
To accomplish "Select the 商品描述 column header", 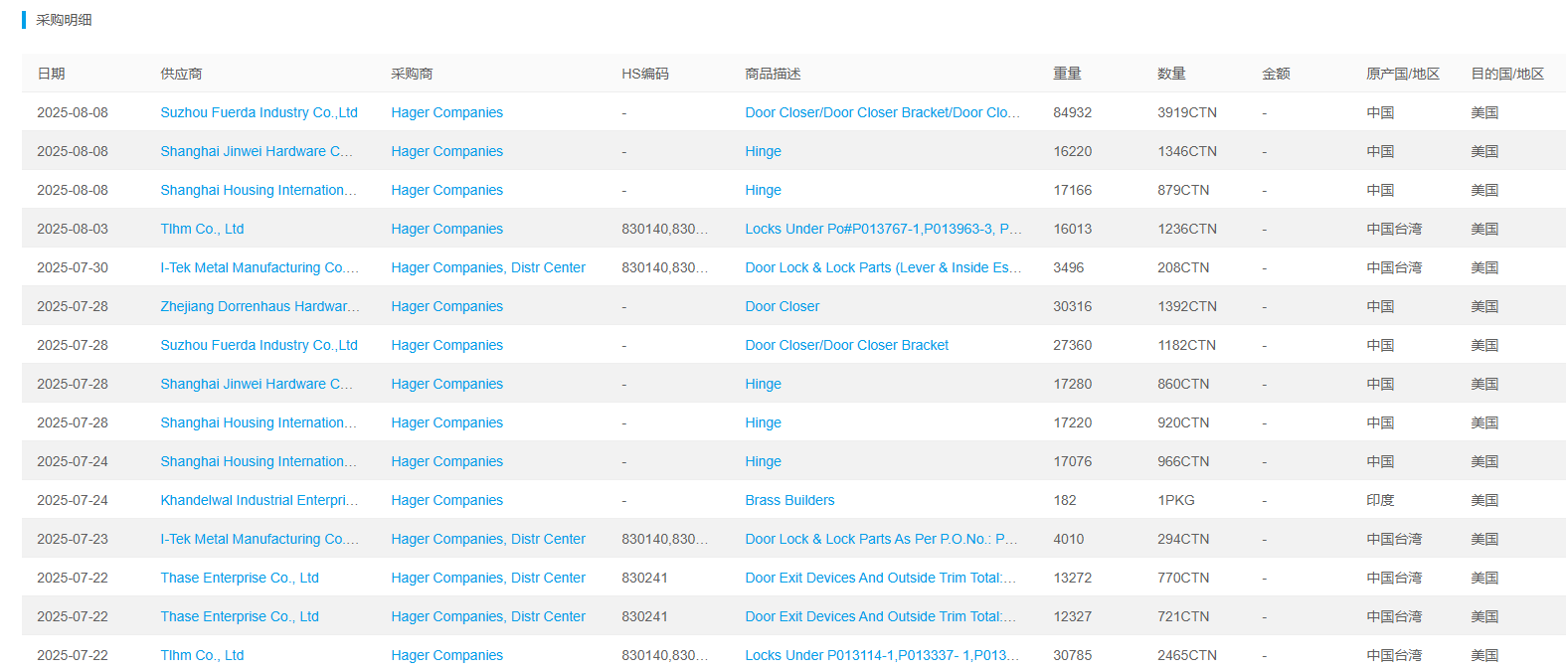I will (x=773, y=74).
